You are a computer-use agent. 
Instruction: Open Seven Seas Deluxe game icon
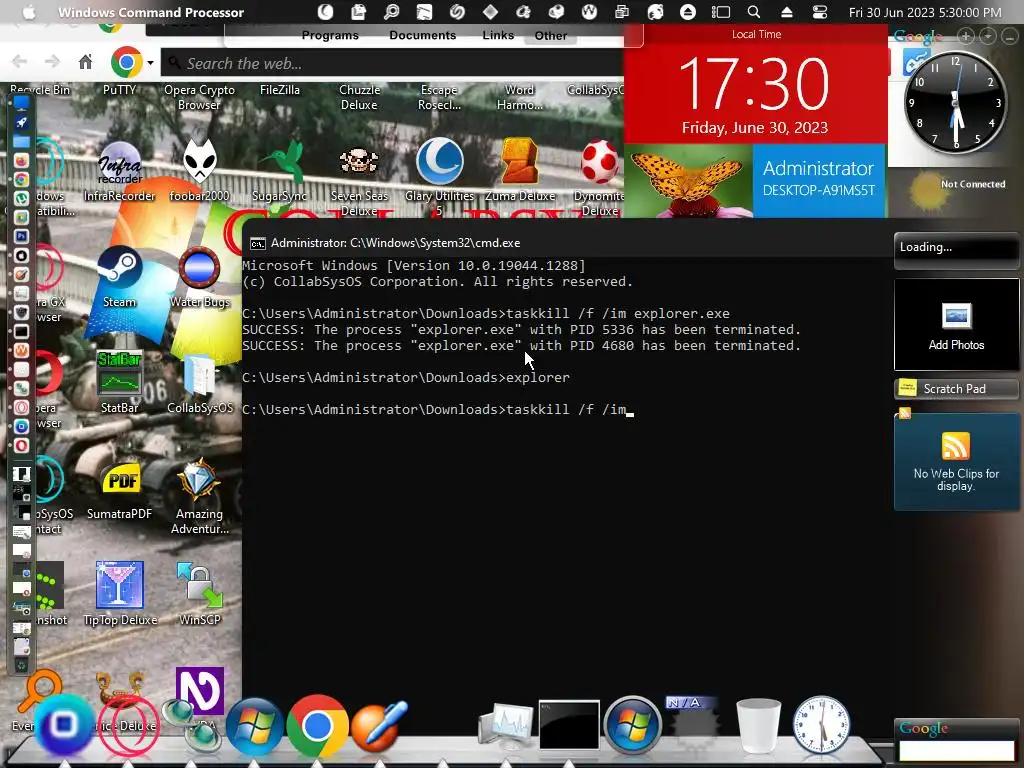pyautogui.click(x=359, y=161)
